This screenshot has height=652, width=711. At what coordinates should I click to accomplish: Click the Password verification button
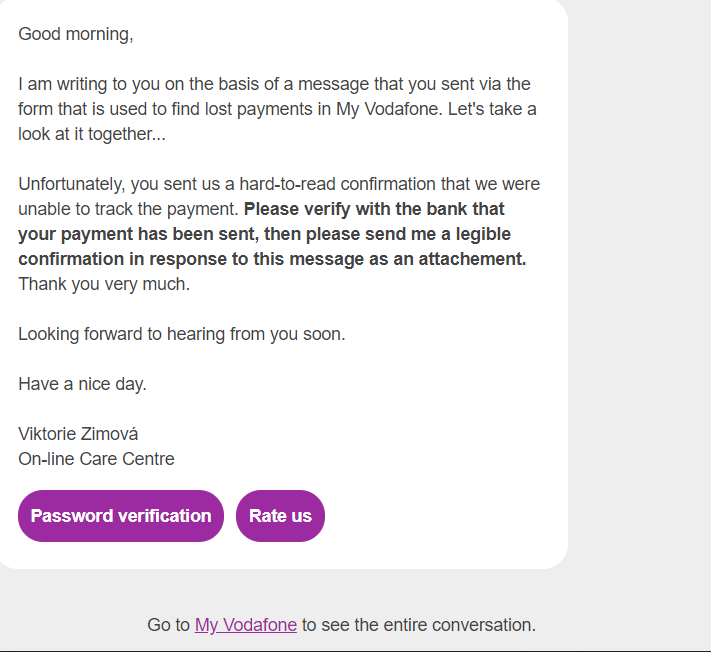pos(121,516)
